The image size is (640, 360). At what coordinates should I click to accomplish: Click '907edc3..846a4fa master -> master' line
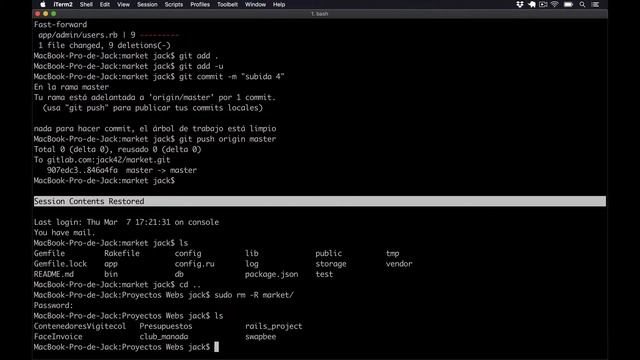[x=122, y=170]
